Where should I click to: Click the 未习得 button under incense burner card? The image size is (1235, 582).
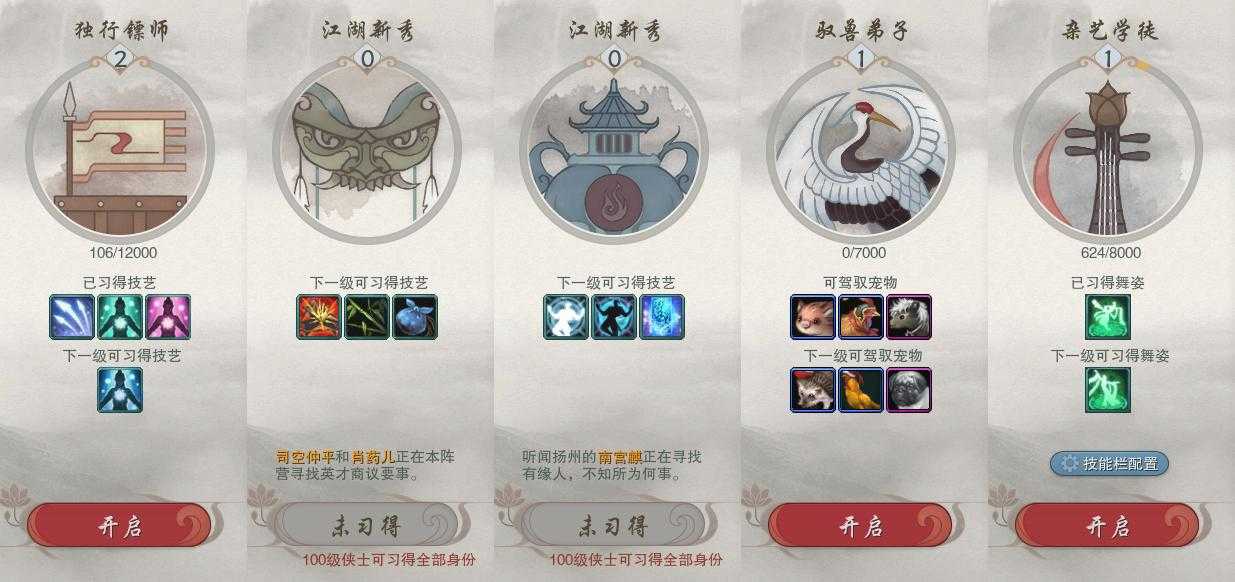613,526
